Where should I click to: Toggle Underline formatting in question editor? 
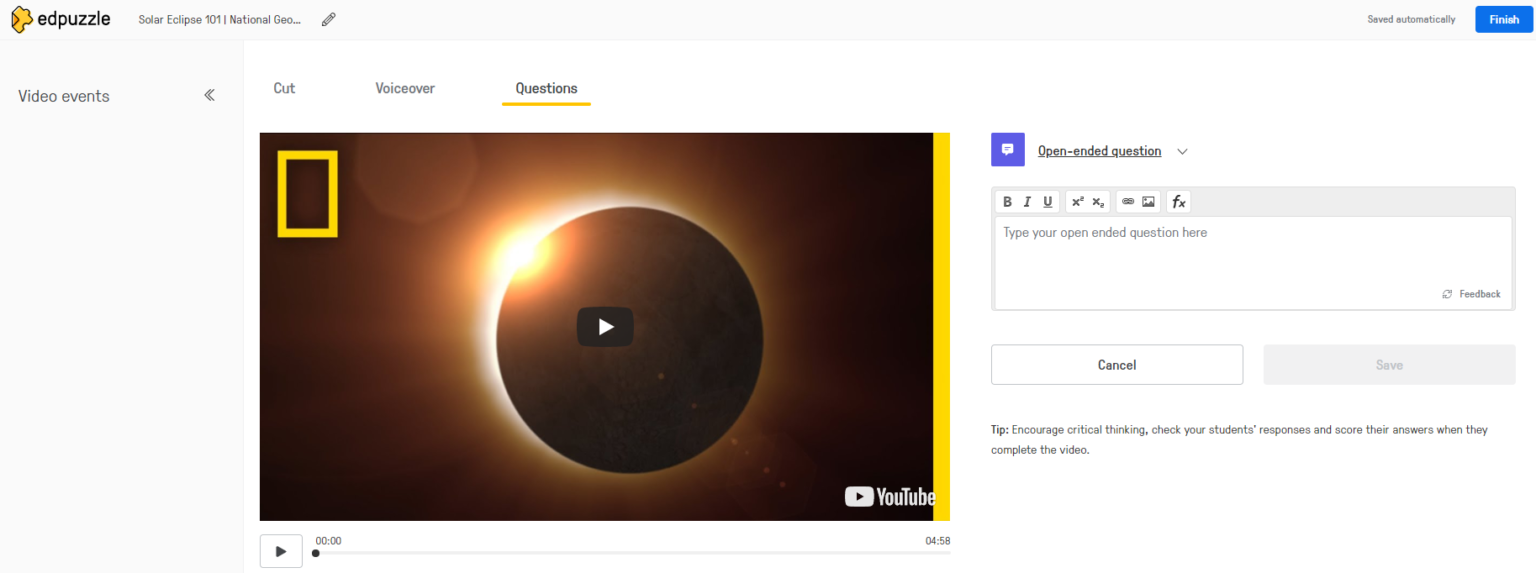coord(1047,202)
